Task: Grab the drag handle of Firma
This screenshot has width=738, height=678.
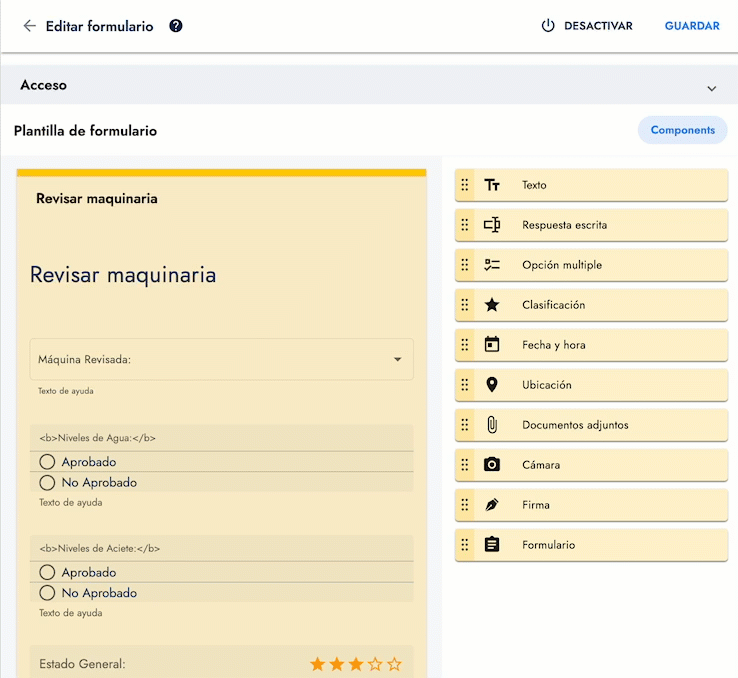Action: tap(465, 505)
